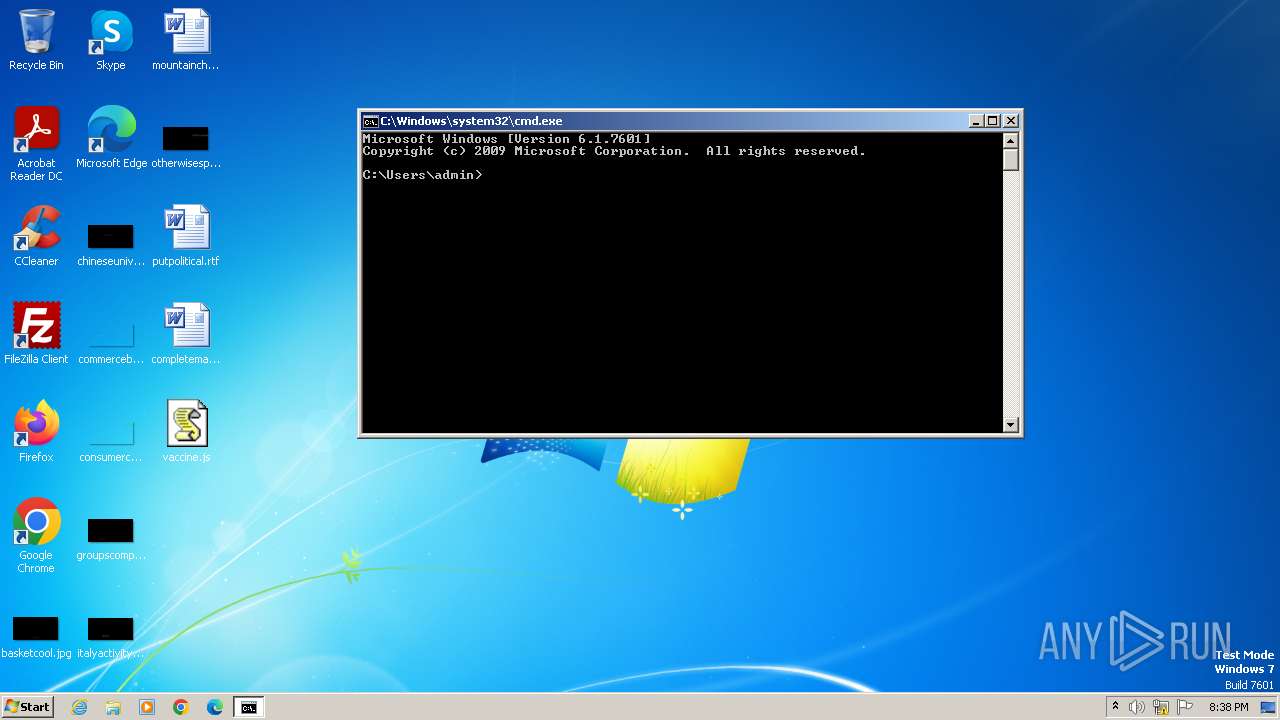Open Edge from the taskbar

pyautogui.click(x=215, y=707)
